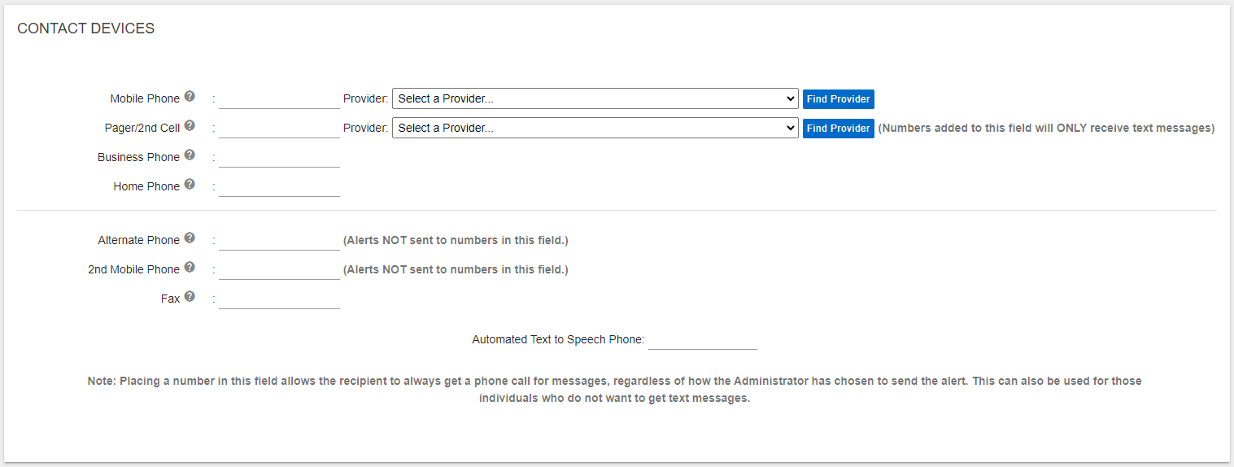Click the Alternate Phone label text

pos(139,240)
